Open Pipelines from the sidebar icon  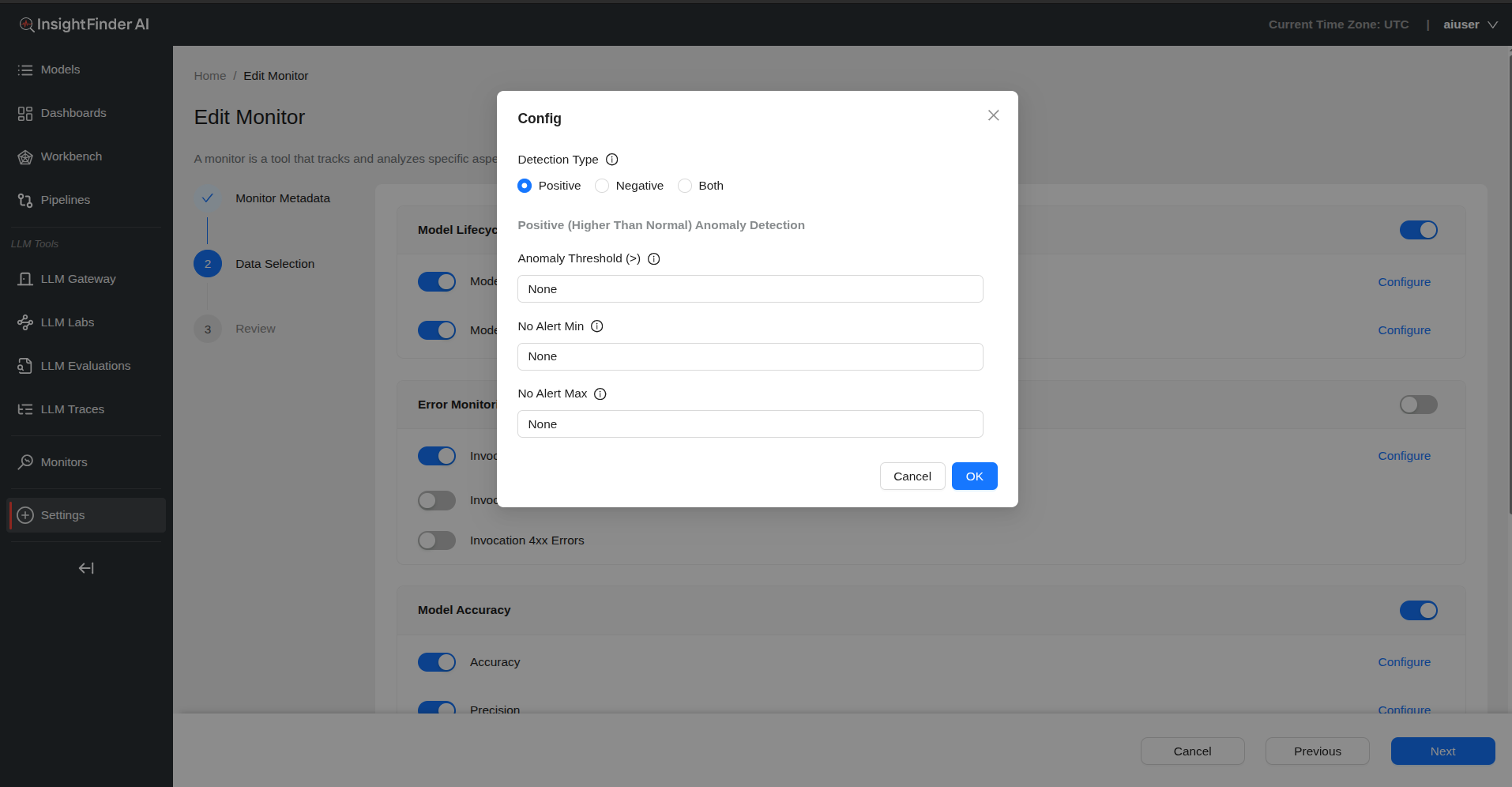point(25,201)
